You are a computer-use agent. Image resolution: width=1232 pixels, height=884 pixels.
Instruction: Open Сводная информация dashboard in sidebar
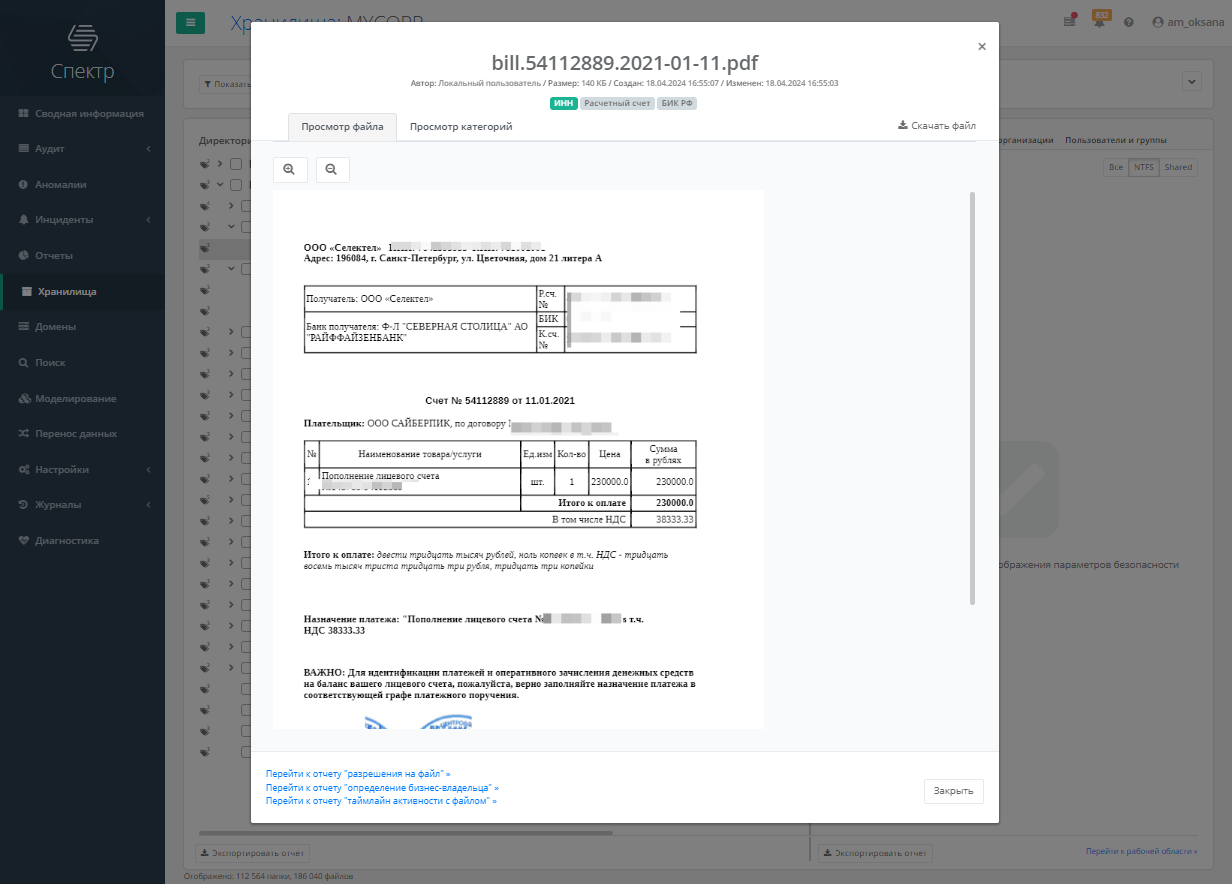tap(82, 113)
